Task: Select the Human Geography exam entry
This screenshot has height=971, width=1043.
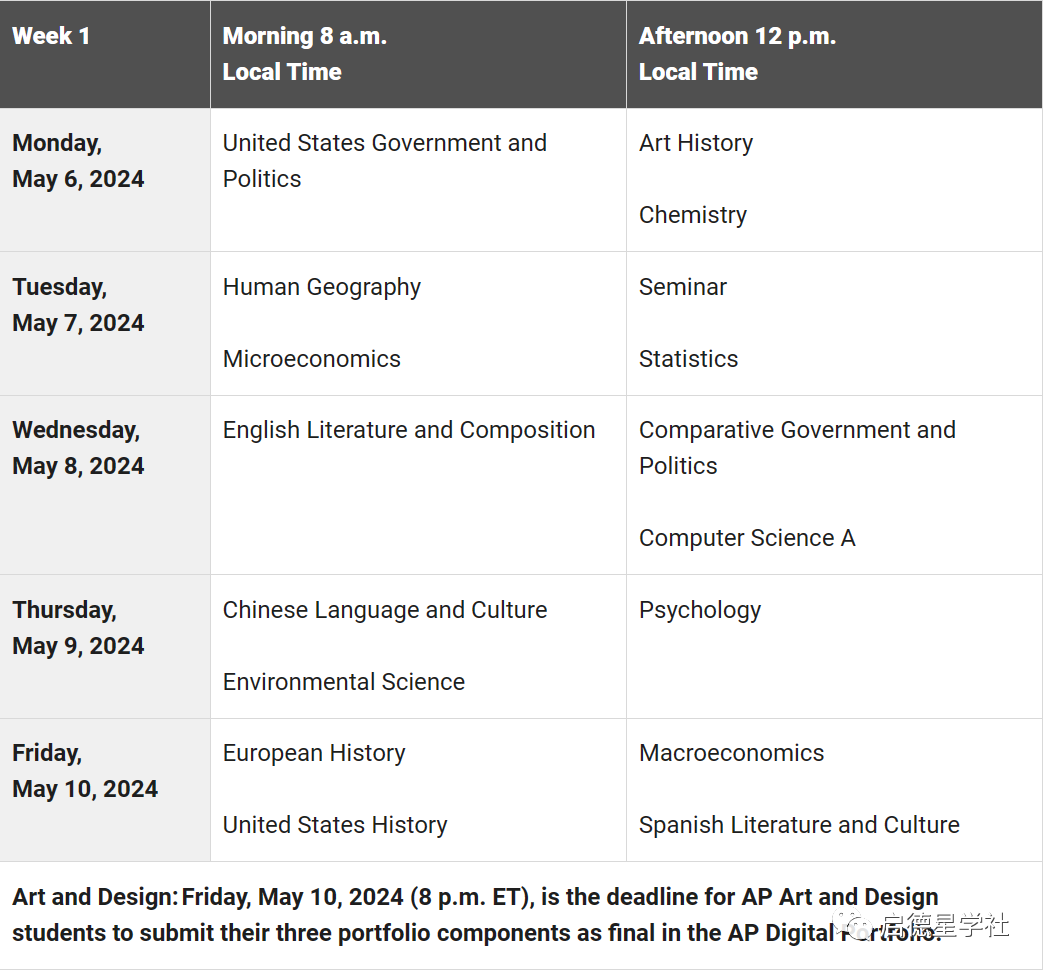Action: (322, 287)
